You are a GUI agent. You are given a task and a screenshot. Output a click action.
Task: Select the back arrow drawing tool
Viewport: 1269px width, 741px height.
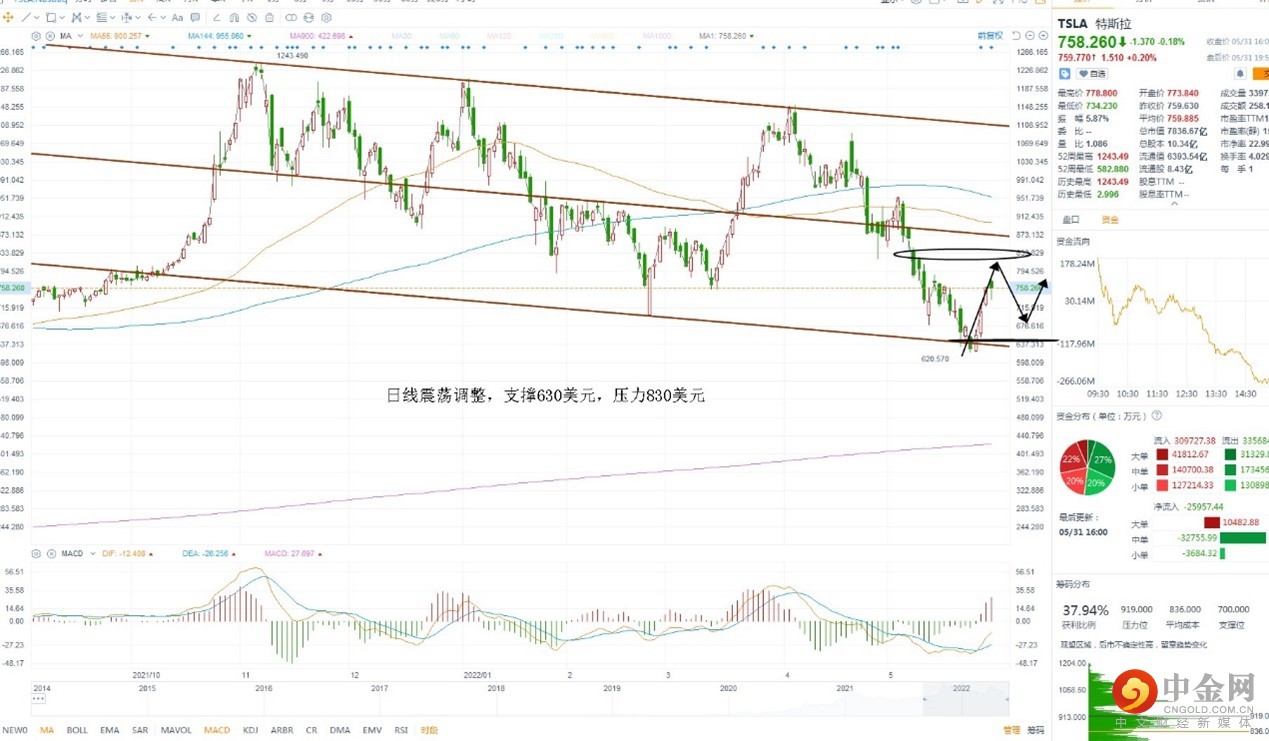(152, 17)
